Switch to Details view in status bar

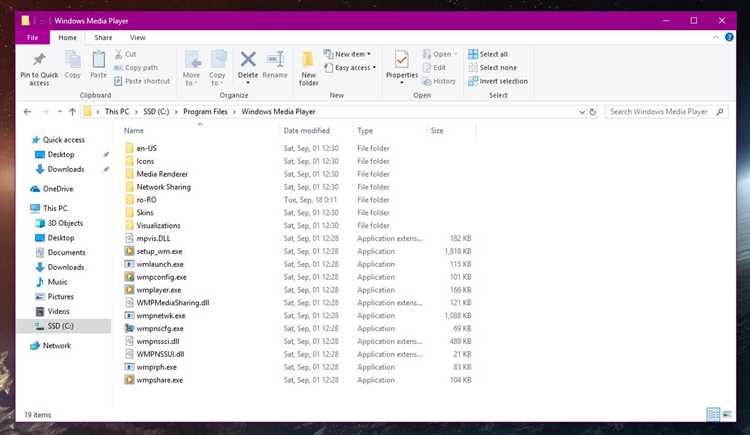coord(713,414)
